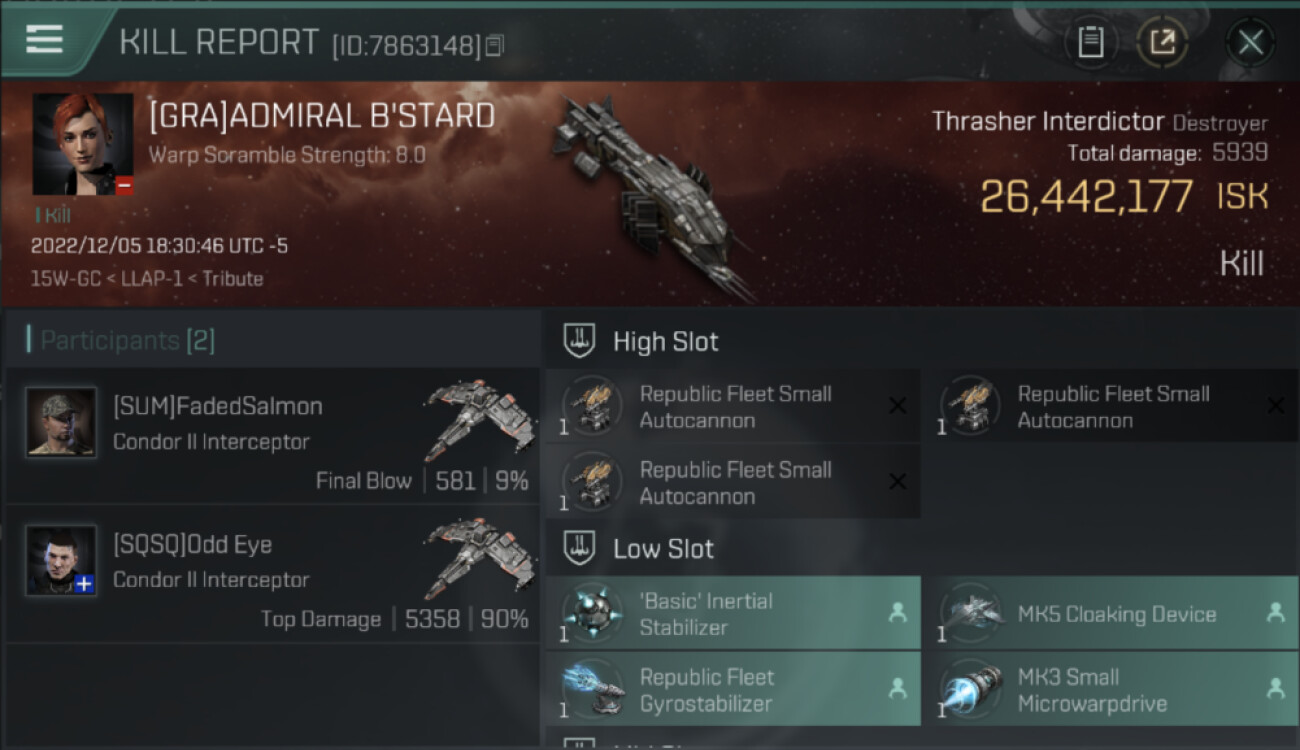Click the person icon beside Republic Fleet Gyrostabilizer
This screenshot has width=1300, height=750.
click(x=897, y=688)
